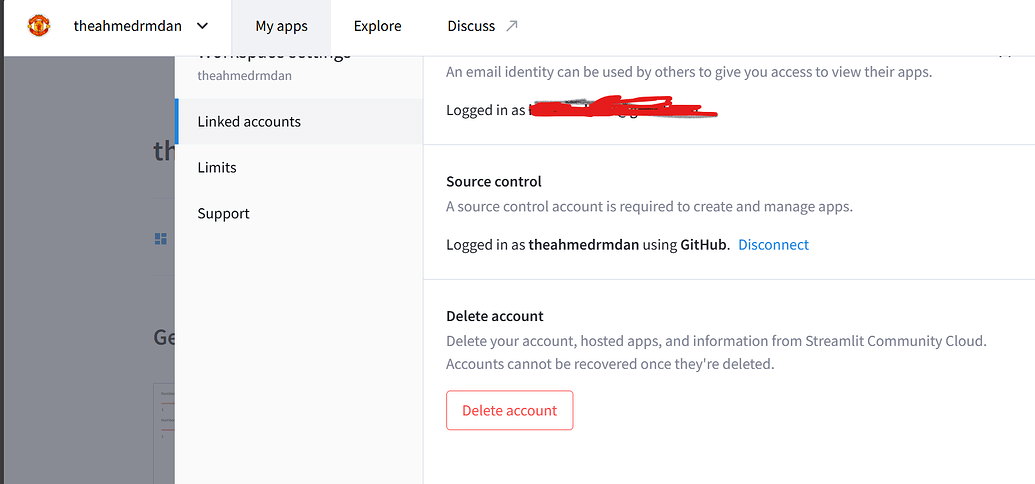Click the blue grid icon behind the dialog
Image resolution: width=1035 pixels, height=484 pixels.
coord(160,239)
